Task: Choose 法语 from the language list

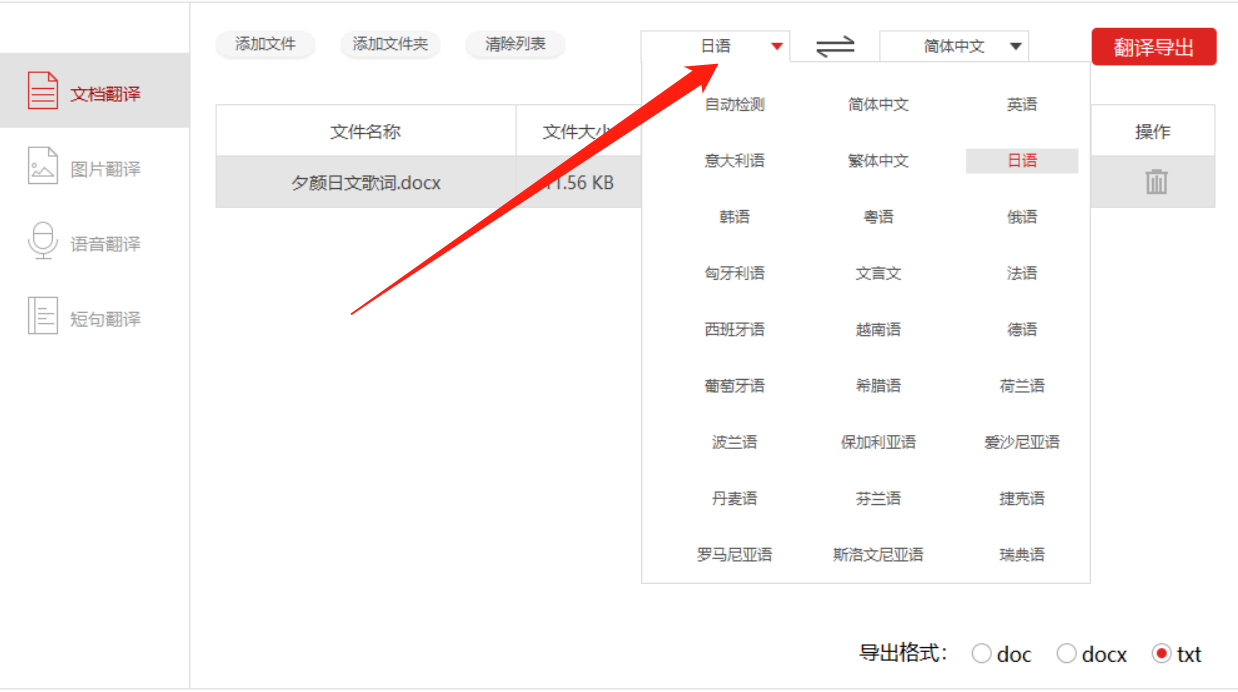Action: click(x=1022, y=273)
